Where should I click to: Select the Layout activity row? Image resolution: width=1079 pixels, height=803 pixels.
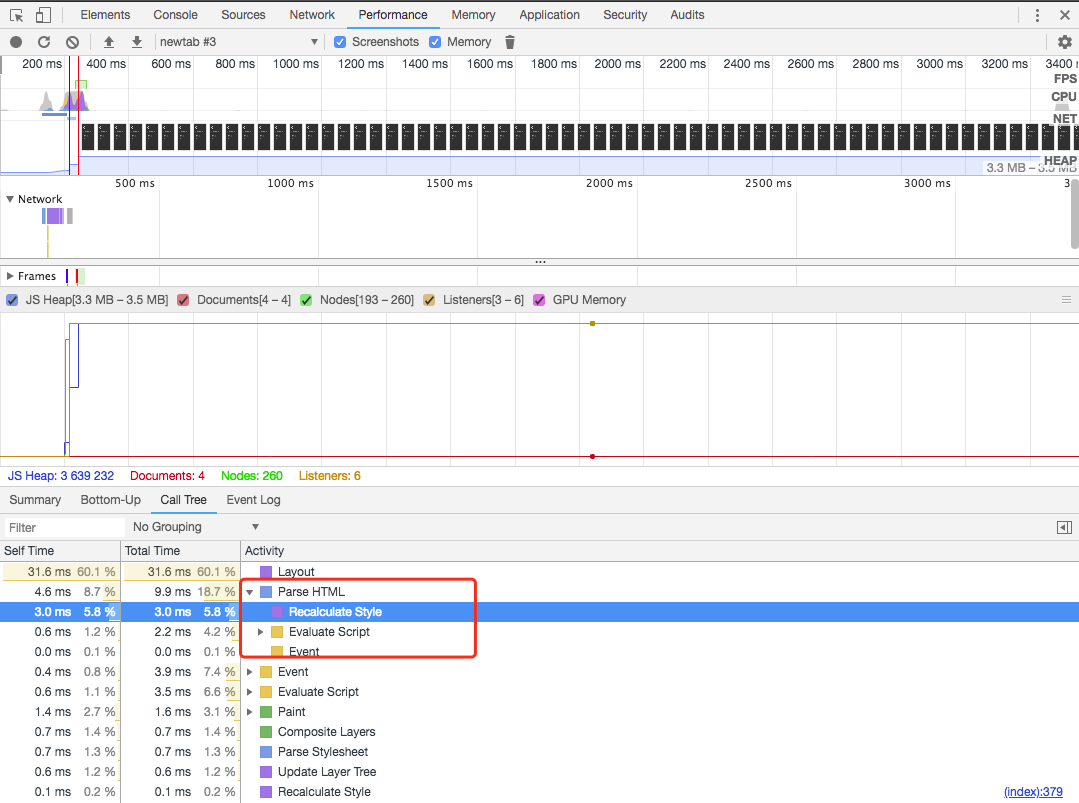pyautogui.click(x=540, y=572)
